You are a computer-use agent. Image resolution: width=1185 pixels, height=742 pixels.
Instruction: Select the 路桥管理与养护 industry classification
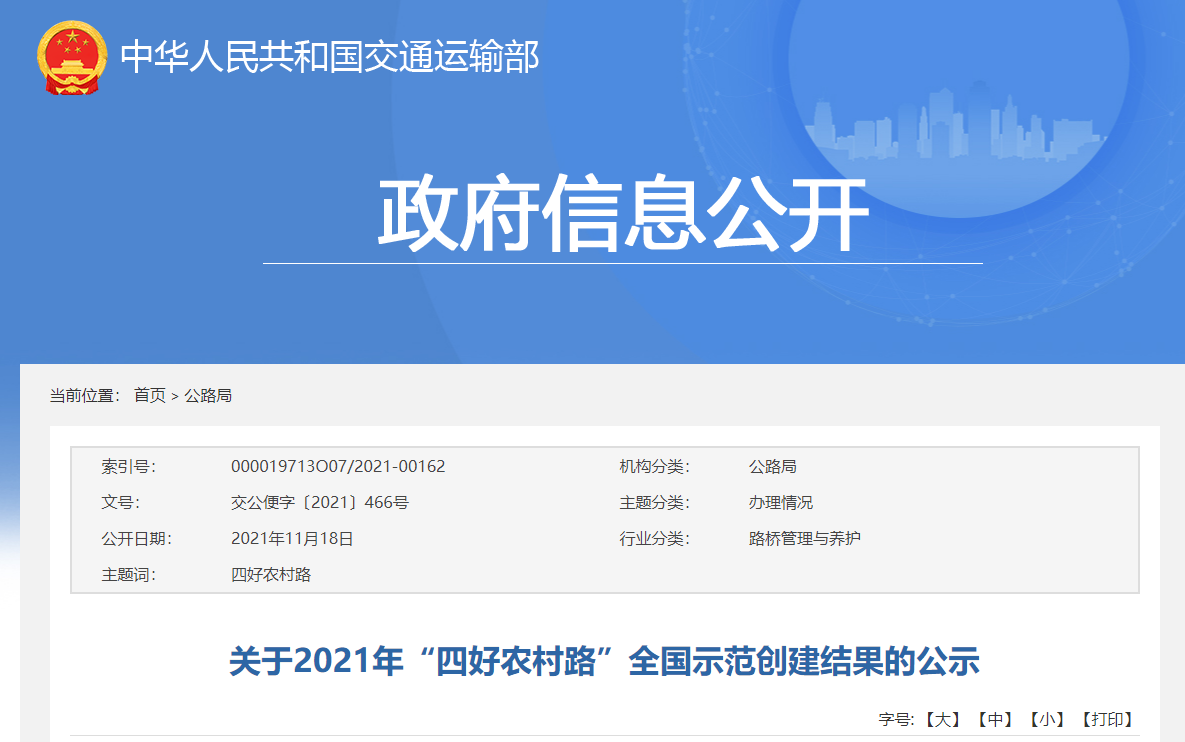[804, 538]
